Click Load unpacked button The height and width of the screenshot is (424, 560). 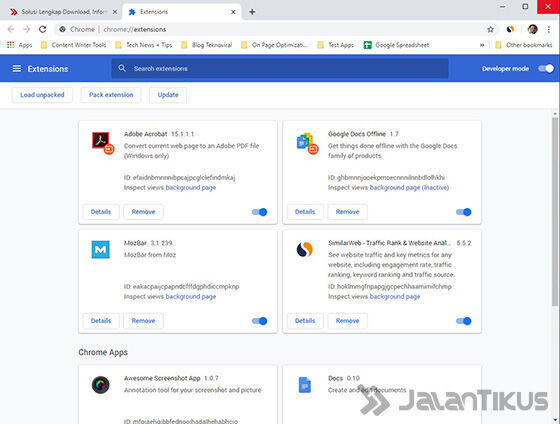[42, 95]
